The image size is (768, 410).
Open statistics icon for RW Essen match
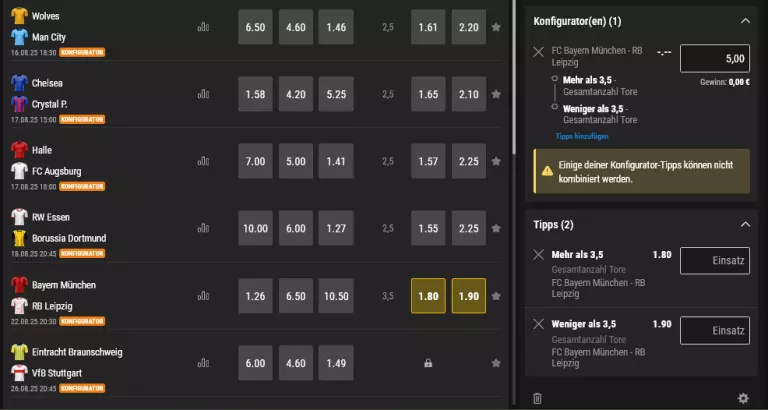203,228
